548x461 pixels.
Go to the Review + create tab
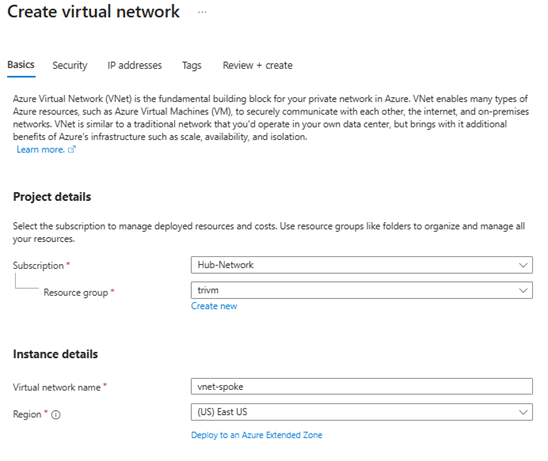pyautogui.click(x=258, y=65)
